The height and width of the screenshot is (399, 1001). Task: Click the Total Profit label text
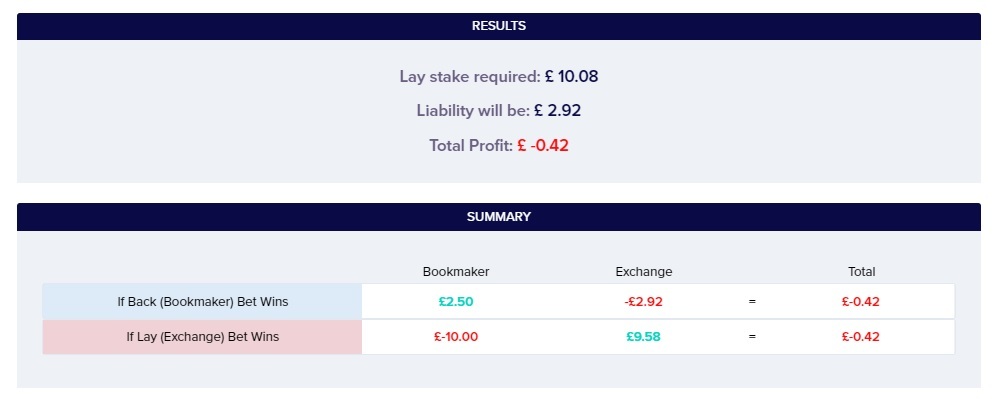point(471,146)
